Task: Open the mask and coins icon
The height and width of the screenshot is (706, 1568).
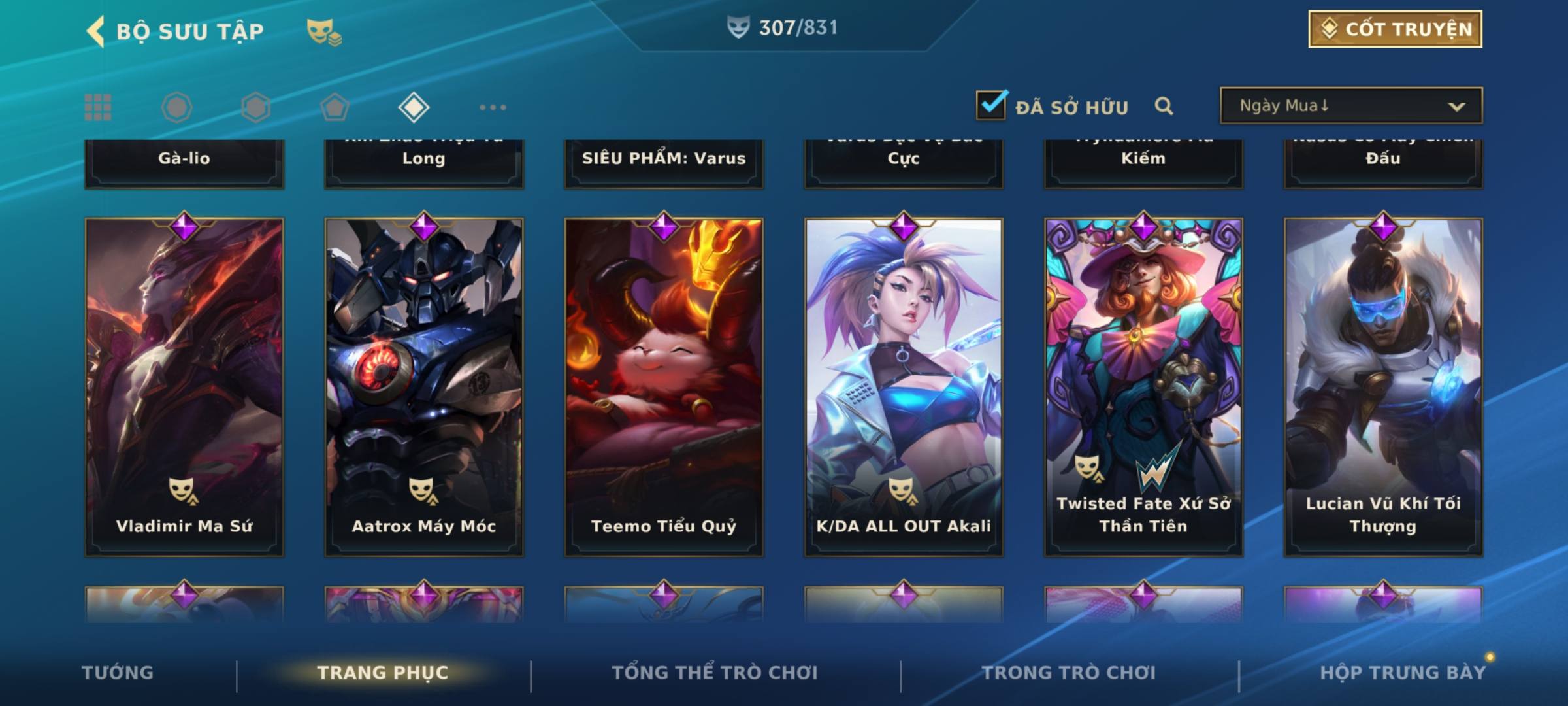Action: coord(324,32)
